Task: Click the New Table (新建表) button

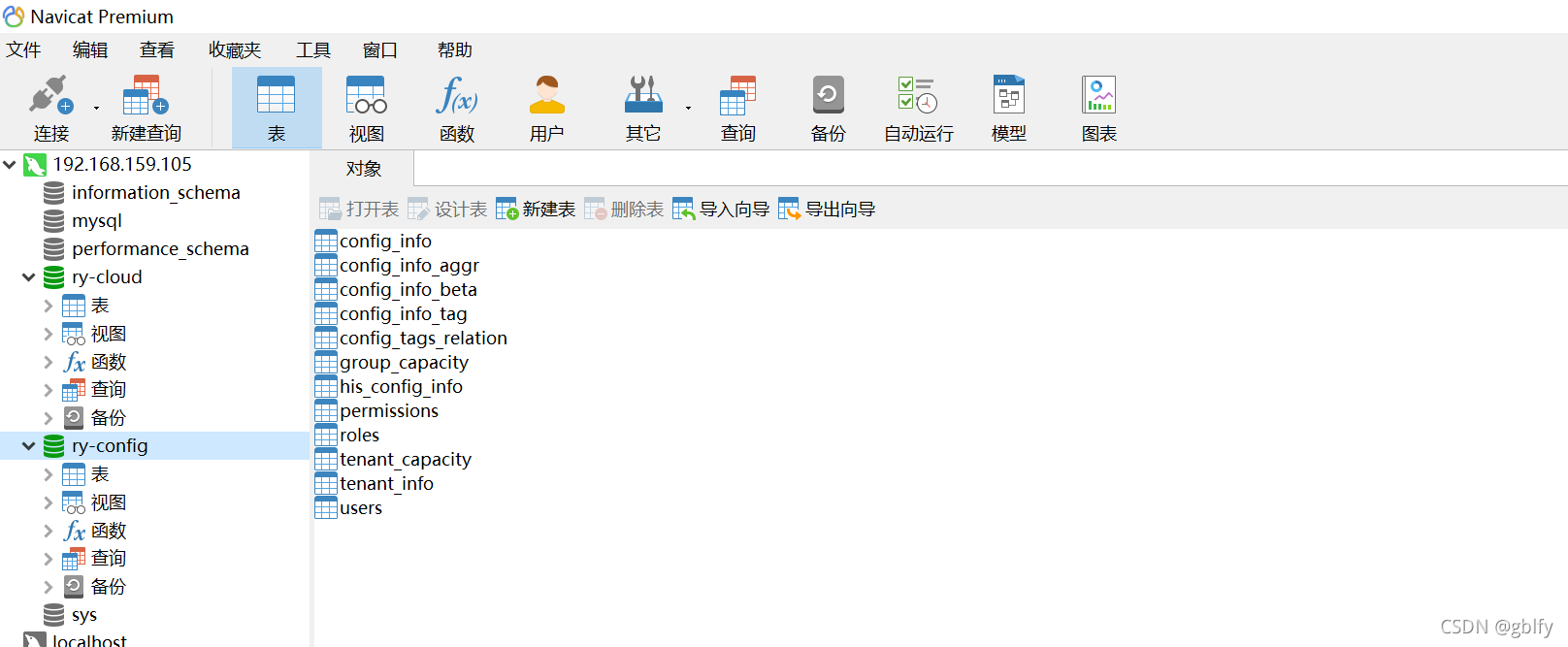Action: click(x=536, y=209)
